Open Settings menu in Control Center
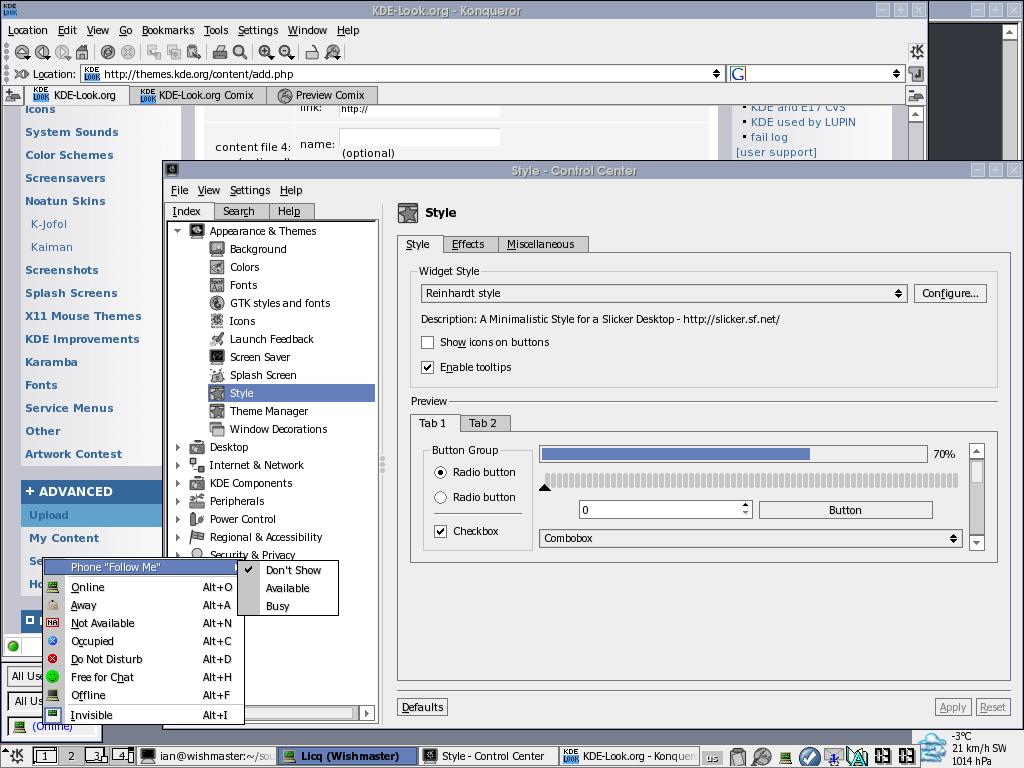1024x768 pixels. point(250,190)
